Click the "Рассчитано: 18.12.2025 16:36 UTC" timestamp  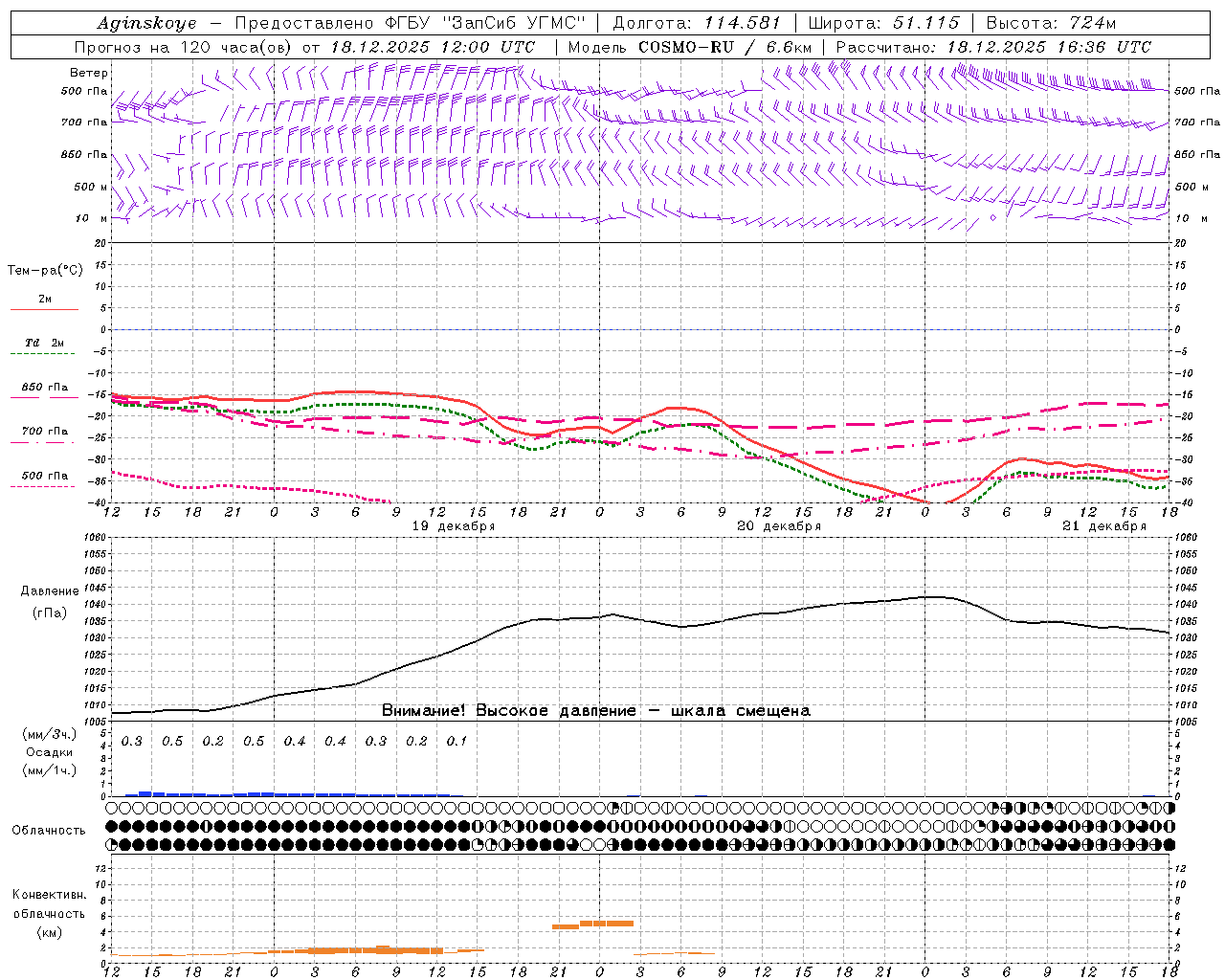click(993, 47)
